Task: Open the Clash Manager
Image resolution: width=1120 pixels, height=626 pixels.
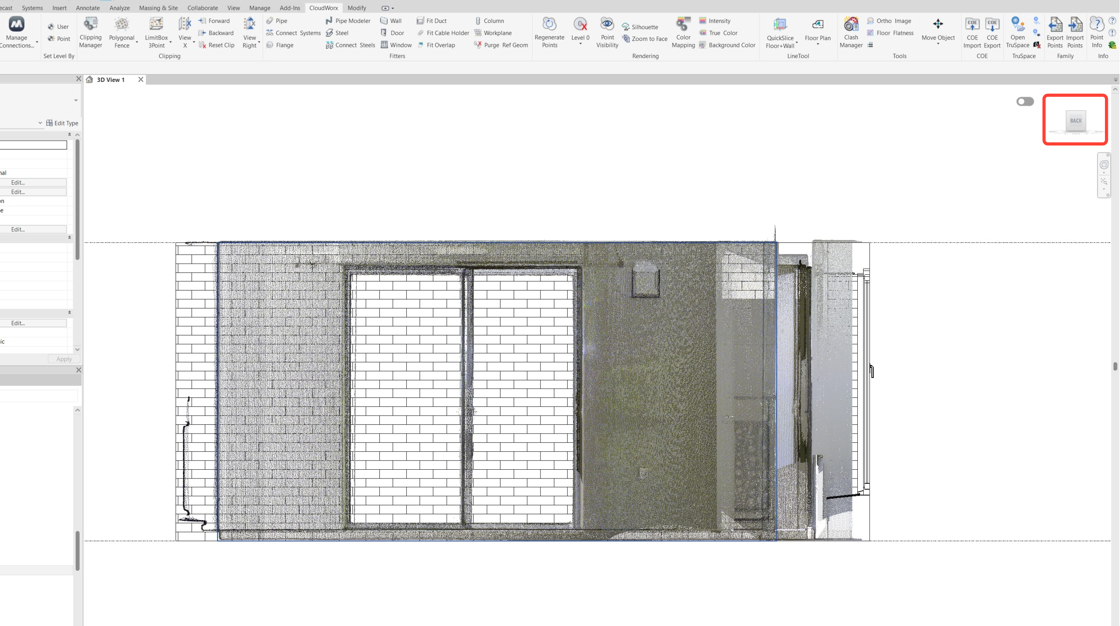Action: [x=851, y=33]
